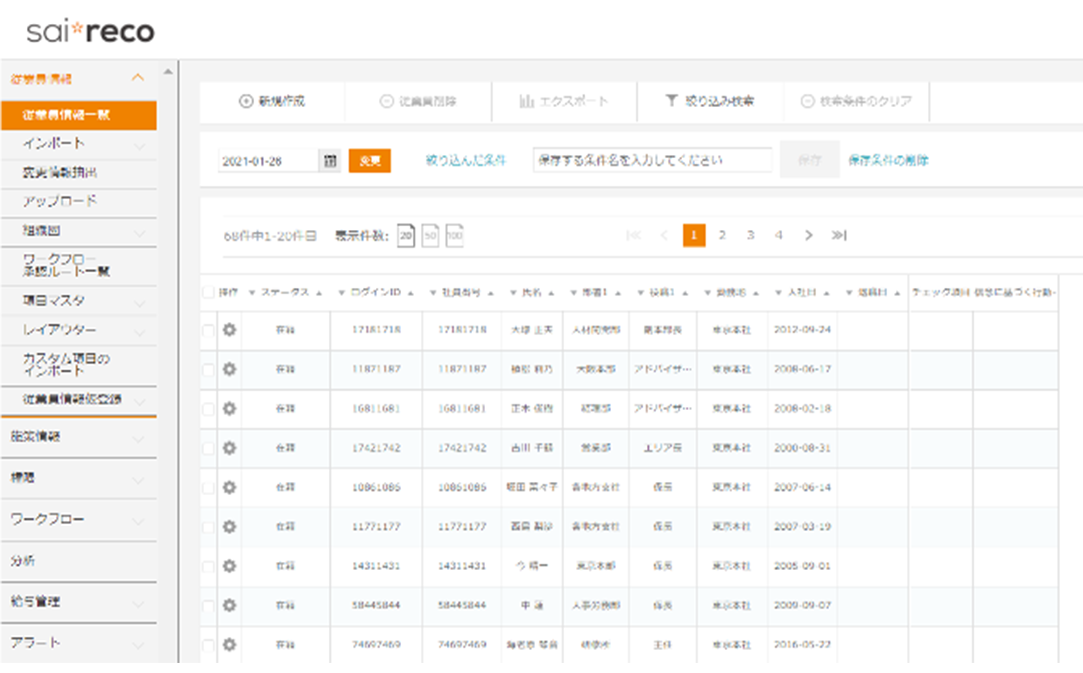Viewport: 1083px width, 673px height.
Task: Click the saved condition name input field
Action: 652,160
